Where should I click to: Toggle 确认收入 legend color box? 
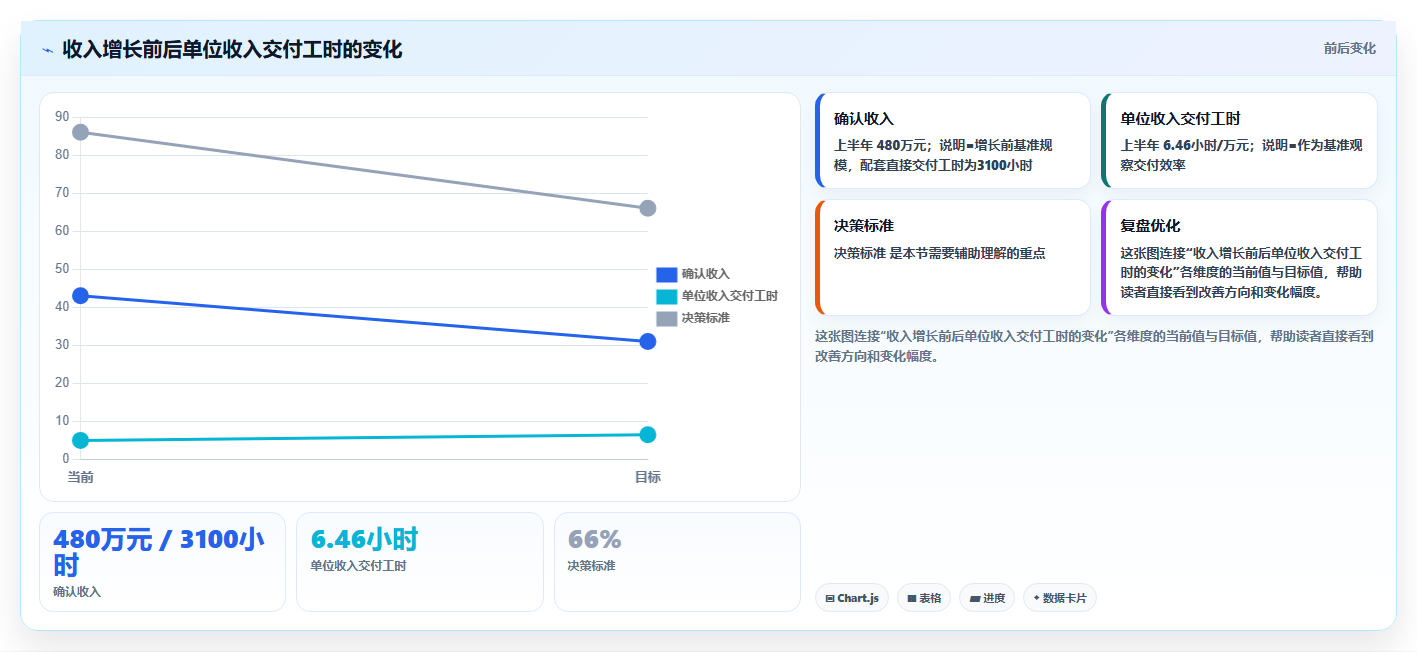pos(666,274)
